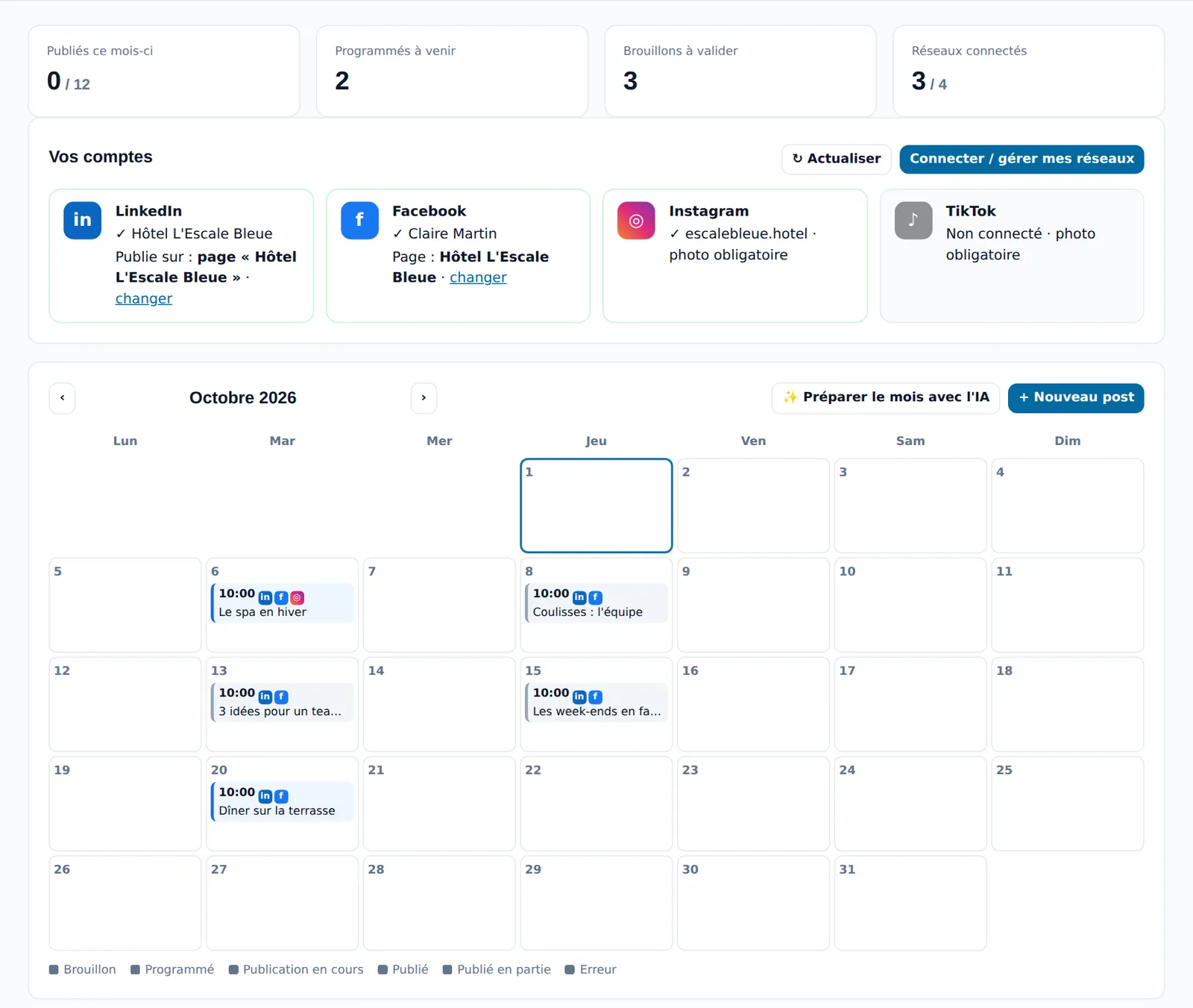Click LinkedIn badge on 3 idées post
1193x1008 pixels.
click(x=265, y=696)
